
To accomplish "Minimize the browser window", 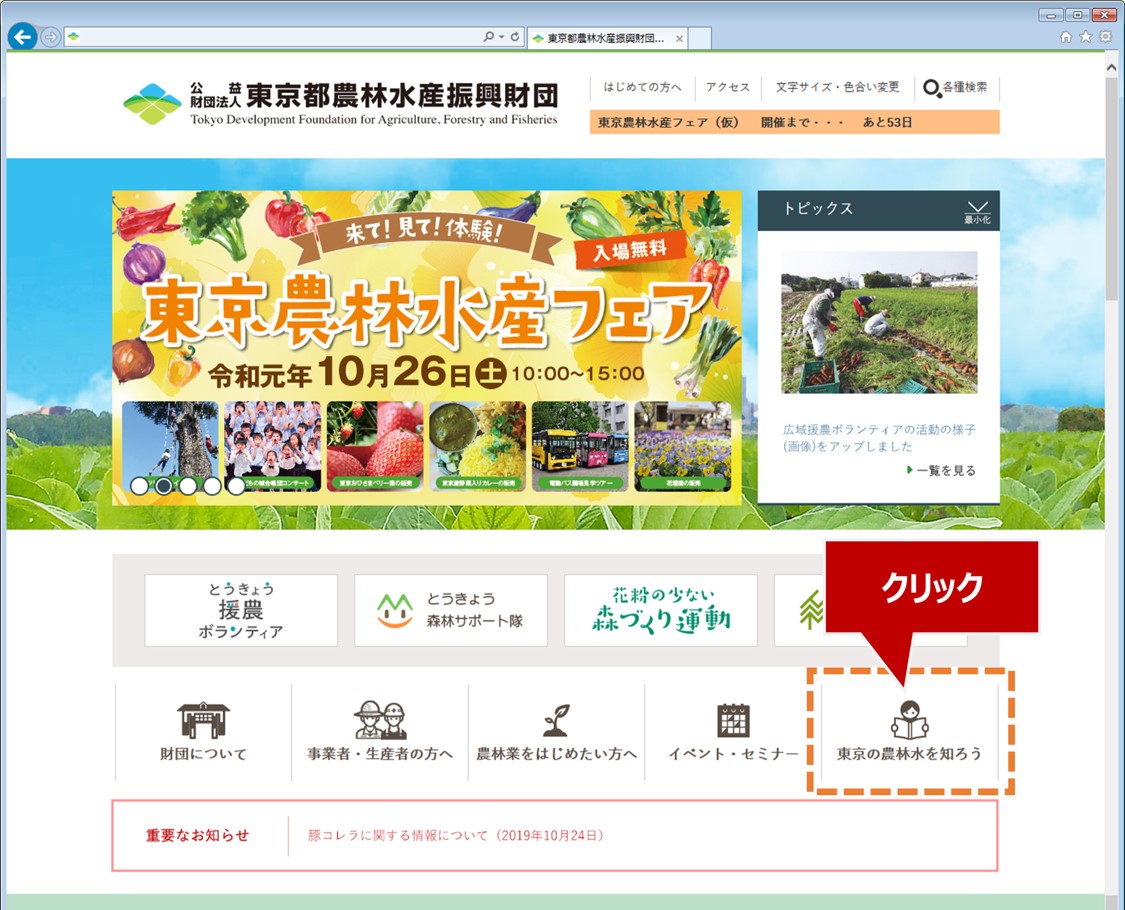I will pyautogui.click(x=1051, y=14).
